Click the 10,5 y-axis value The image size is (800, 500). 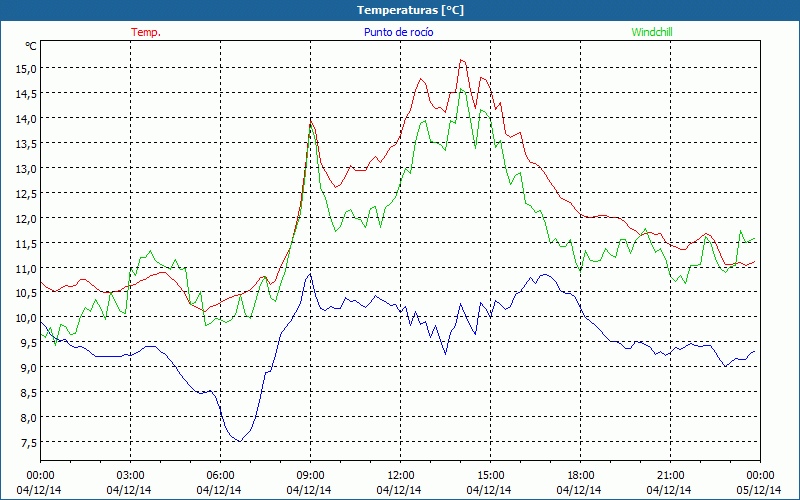click(26, 292)
